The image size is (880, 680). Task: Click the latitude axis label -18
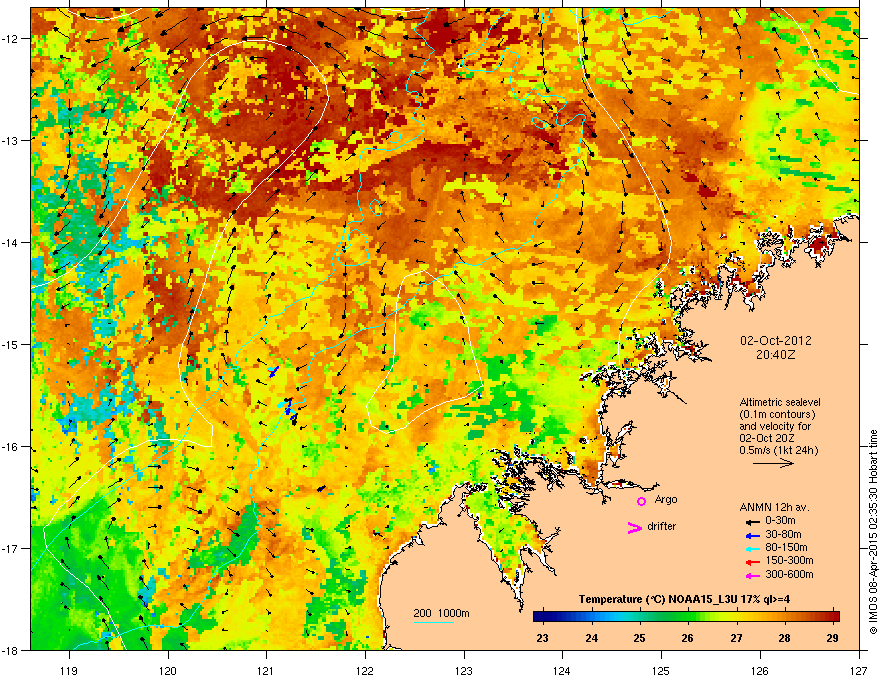pyautogui.click(x=10, y=650)
